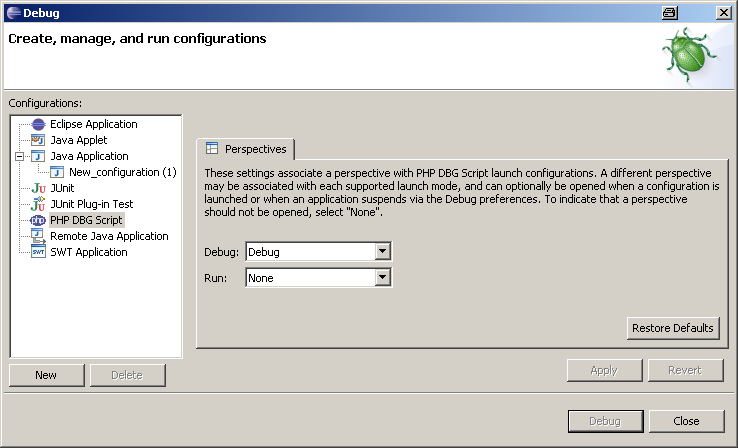Screen dimensions: 738x448
Task: Click the JUnit icon in configurations
Action: pyautogui.click(x=38, y=188)
